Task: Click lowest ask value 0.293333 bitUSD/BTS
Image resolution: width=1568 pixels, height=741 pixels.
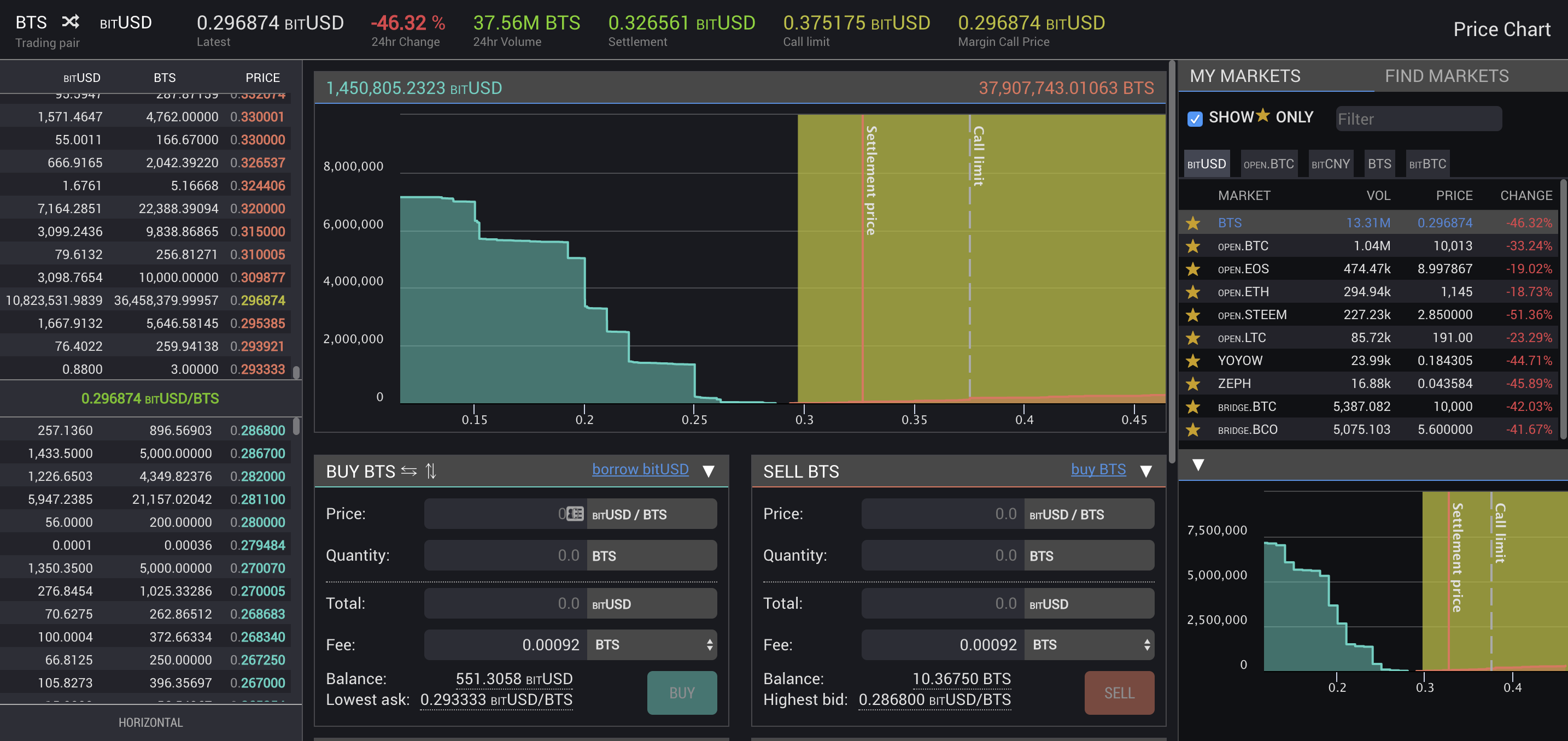Action: point(496,699)
